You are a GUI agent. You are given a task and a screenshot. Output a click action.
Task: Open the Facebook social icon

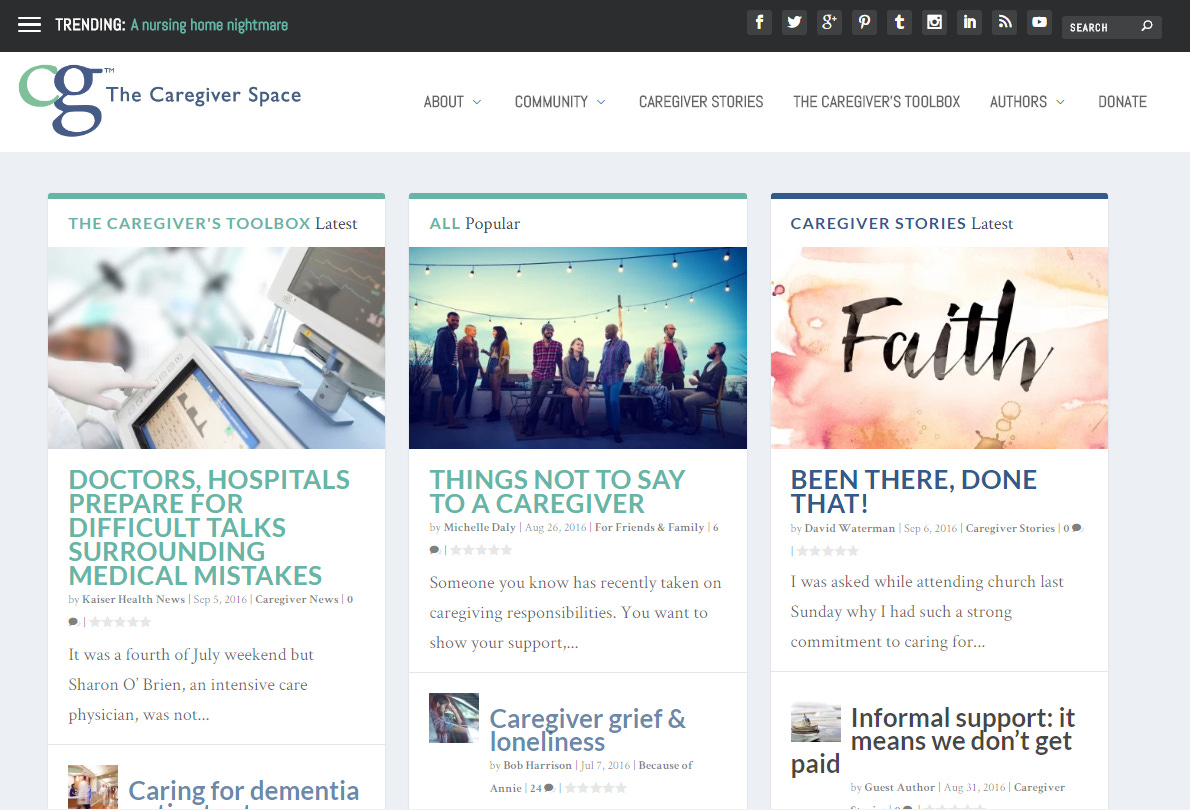pyautogui.click(x=760, y=22)
